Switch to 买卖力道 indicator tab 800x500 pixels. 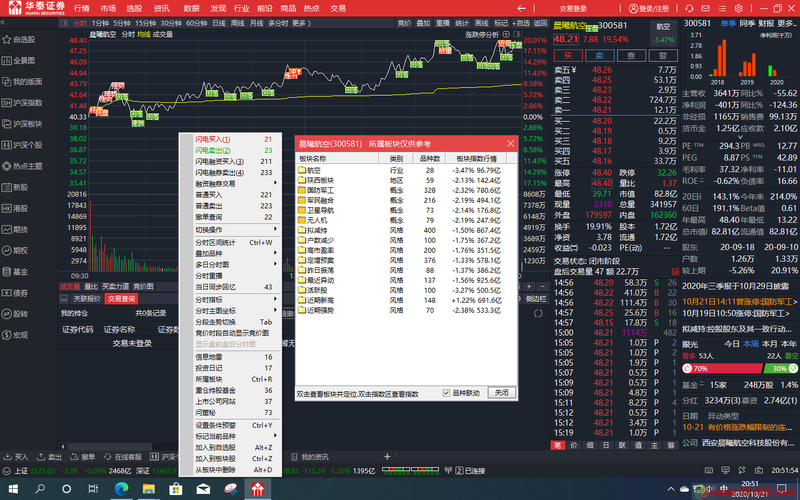[115, 287]
